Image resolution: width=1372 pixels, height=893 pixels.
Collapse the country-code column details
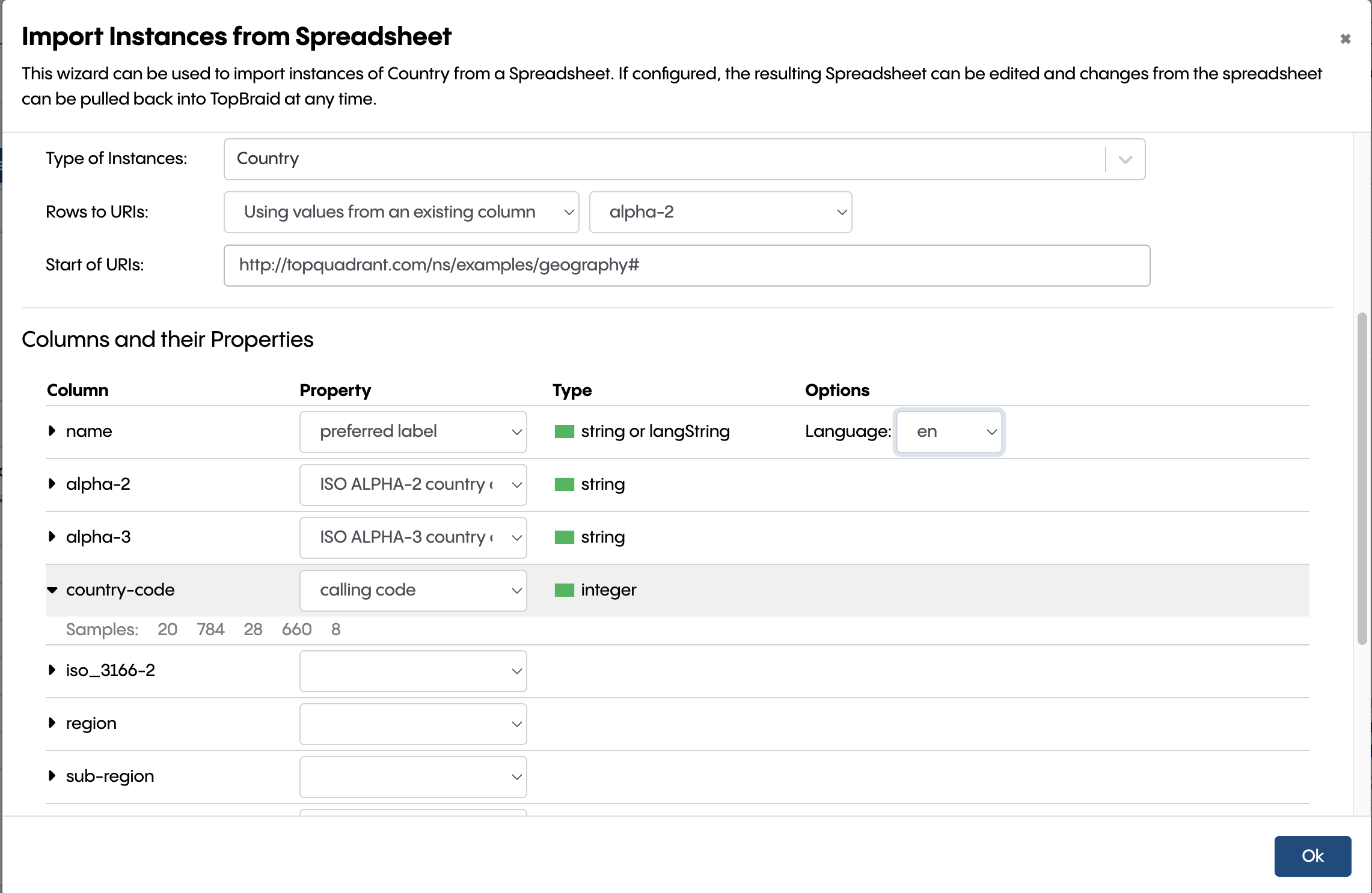point(52,590)
